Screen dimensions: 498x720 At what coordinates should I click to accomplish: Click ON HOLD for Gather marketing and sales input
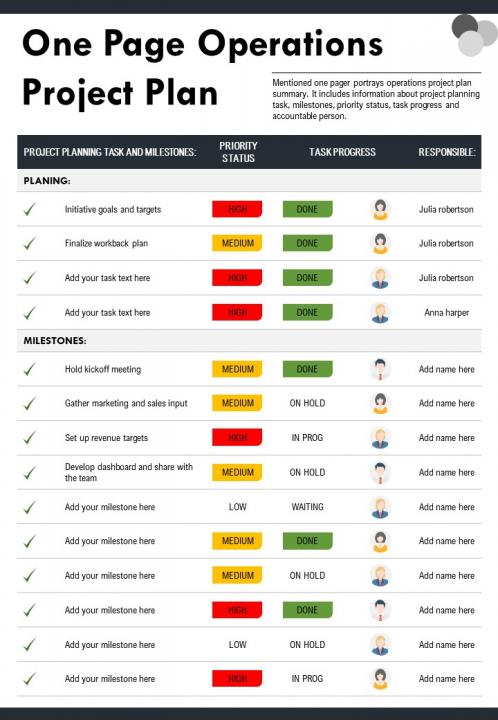tap(308, 403)
